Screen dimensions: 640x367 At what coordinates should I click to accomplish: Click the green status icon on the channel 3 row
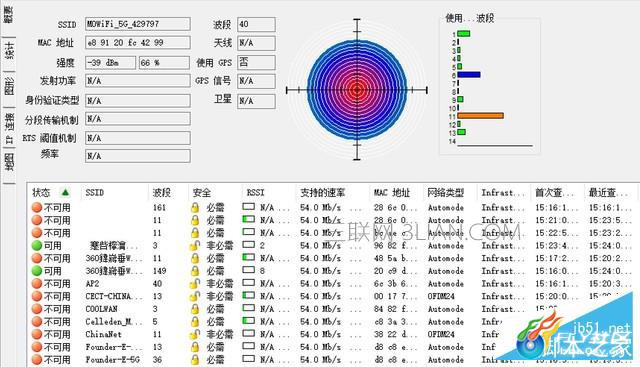coord(37,245)
